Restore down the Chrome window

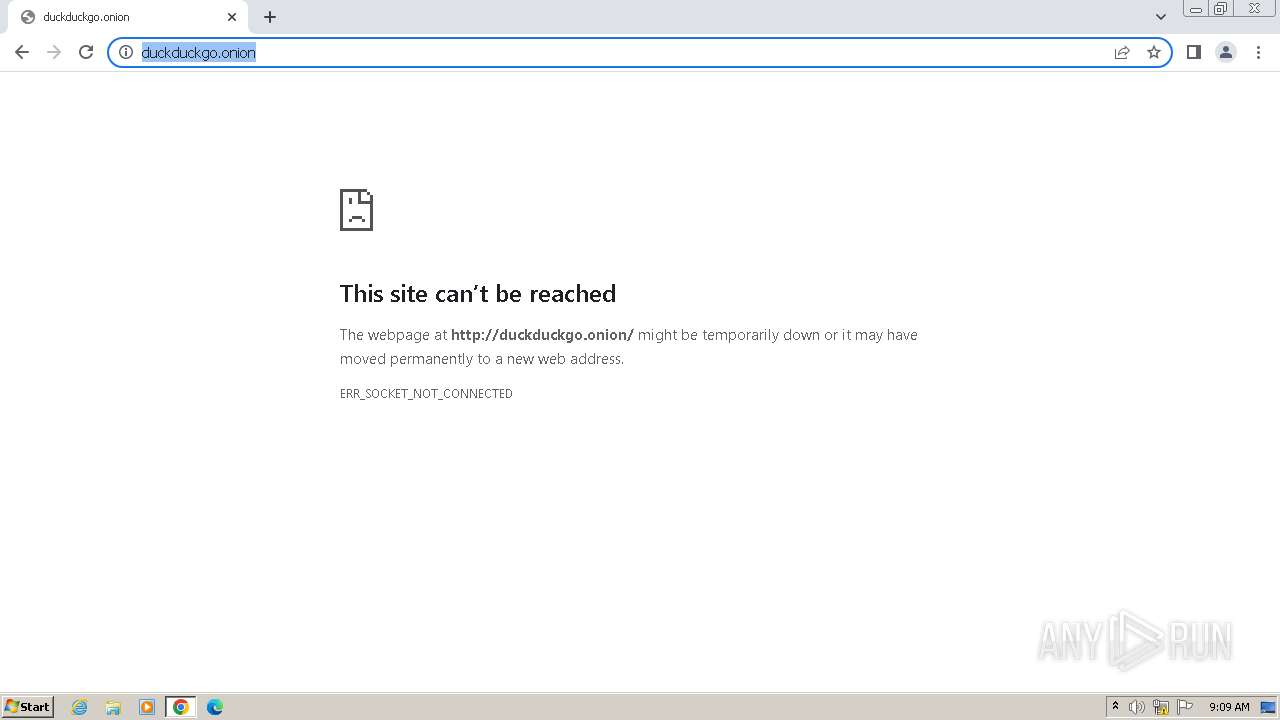point(1221,9)
